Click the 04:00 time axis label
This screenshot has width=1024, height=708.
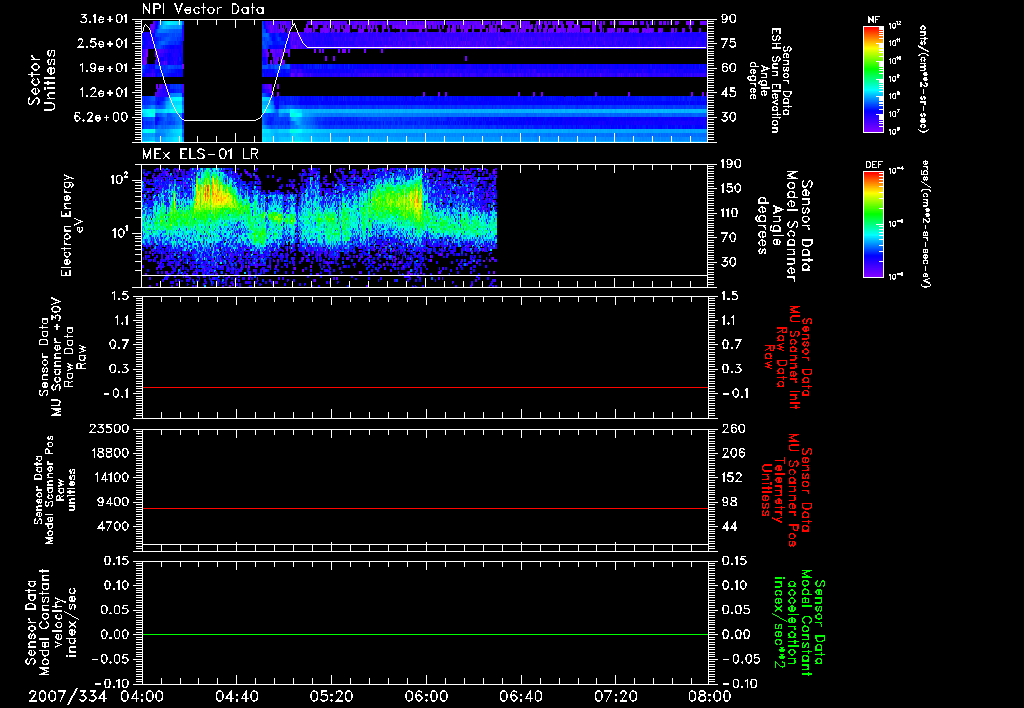click(142, 696)
